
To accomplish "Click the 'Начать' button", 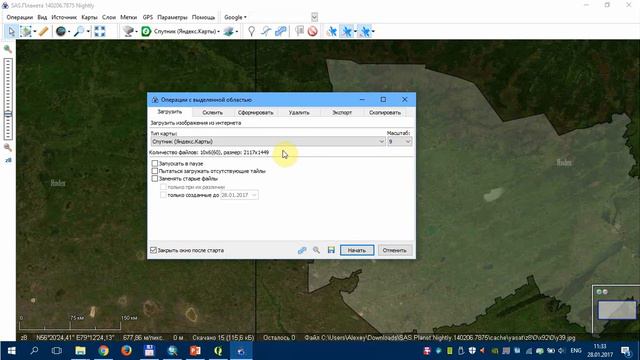I will 357,250.
